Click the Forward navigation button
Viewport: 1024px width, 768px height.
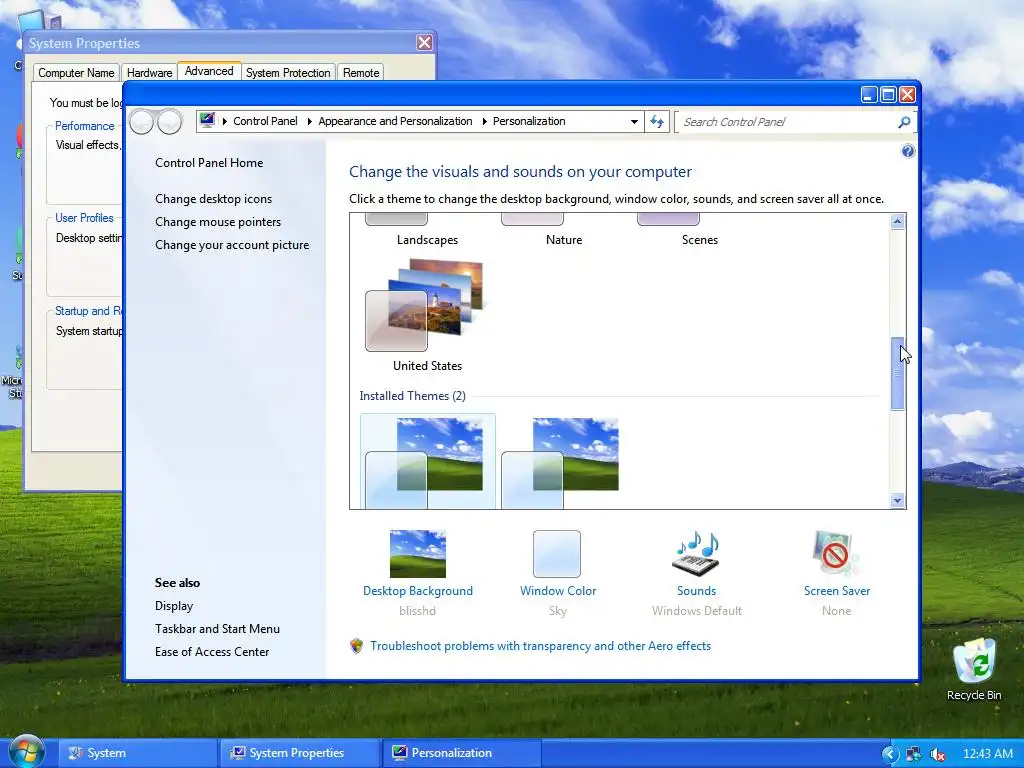[169, 122]
